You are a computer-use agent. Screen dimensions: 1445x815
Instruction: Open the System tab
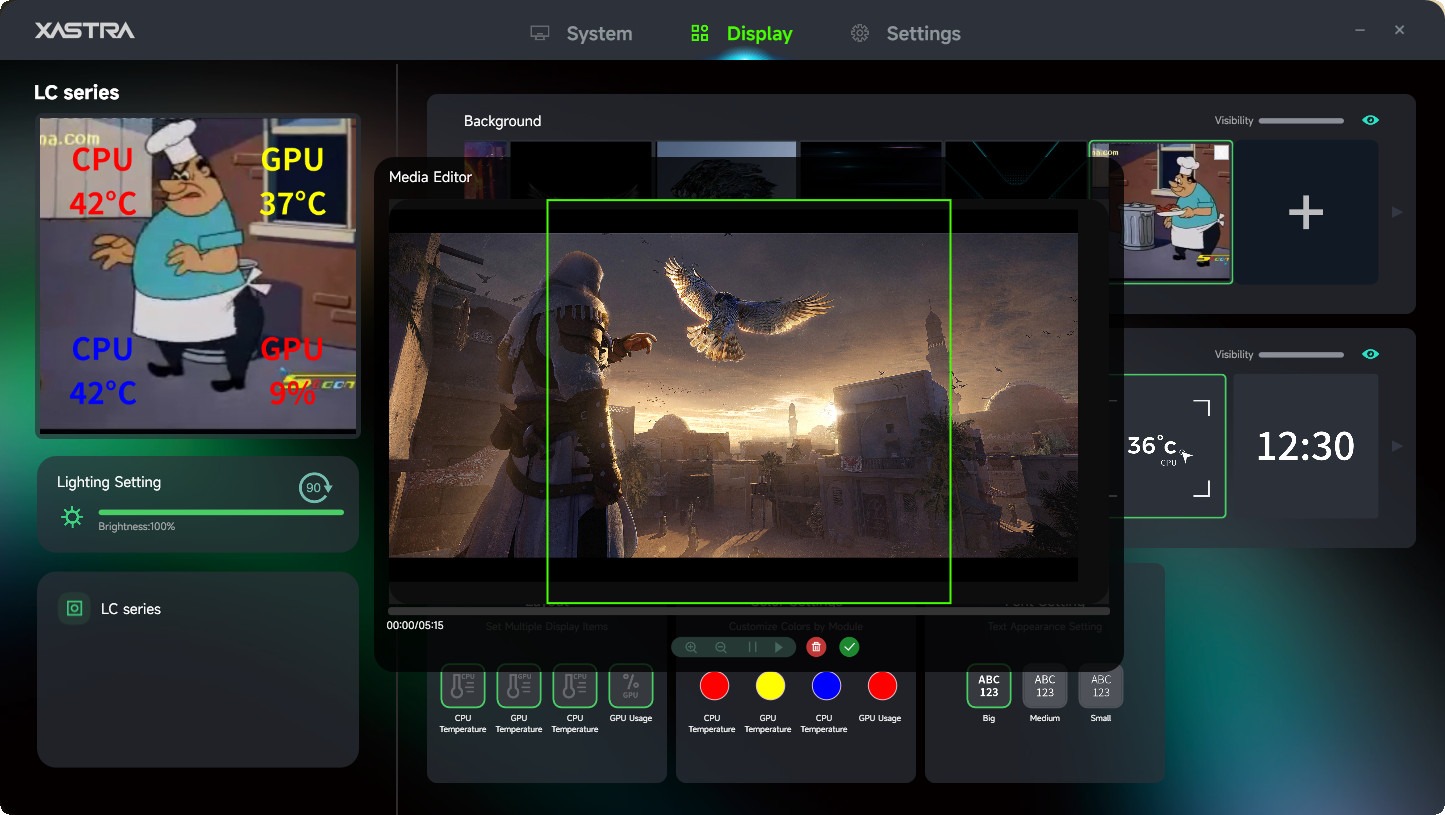(581, 33)
